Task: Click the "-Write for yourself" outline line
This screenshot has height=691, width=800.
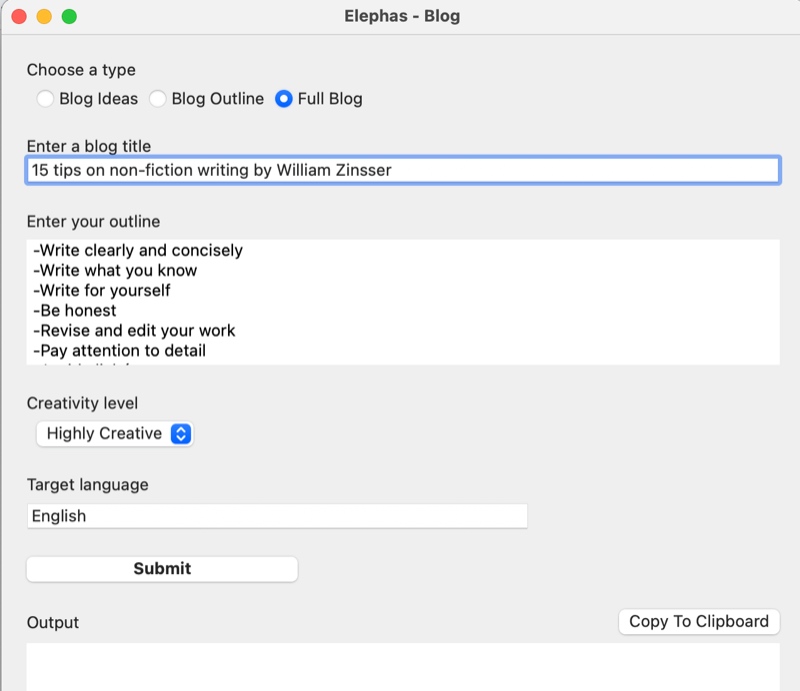Action: pyautogui.click(x=102, y=290)
